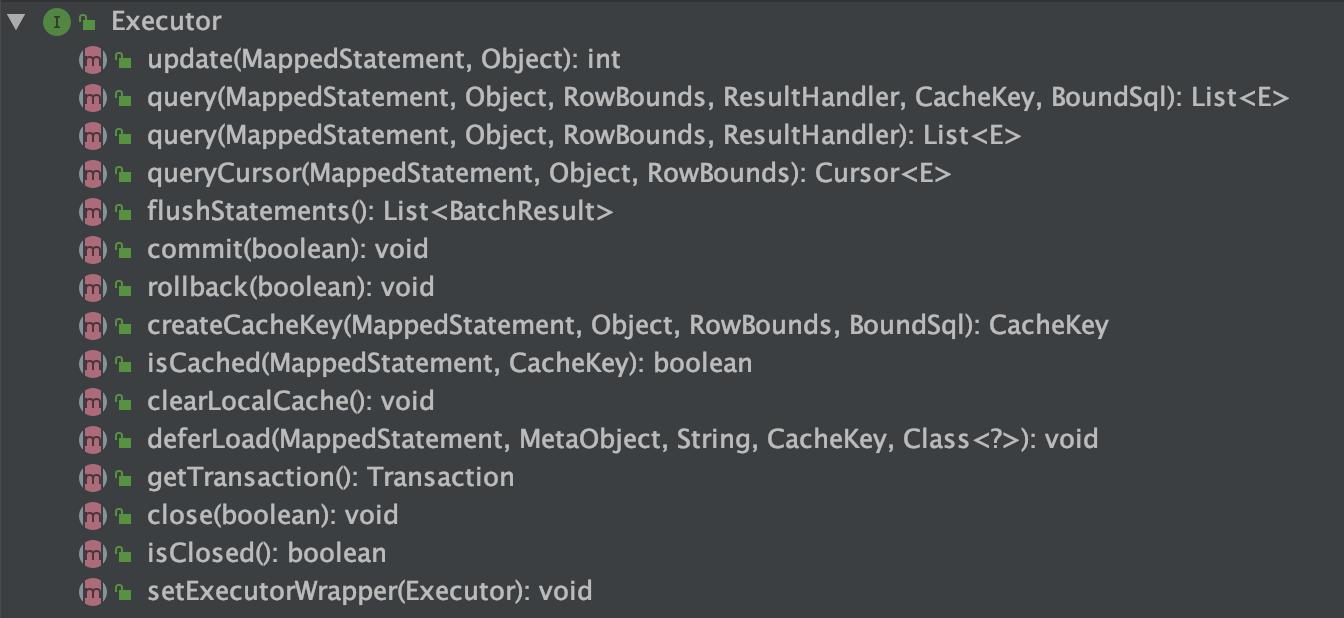This screenshot has height=618, width=1344.
Task: Click the method icon beside getTransaction
Action: tap(92, 477)
